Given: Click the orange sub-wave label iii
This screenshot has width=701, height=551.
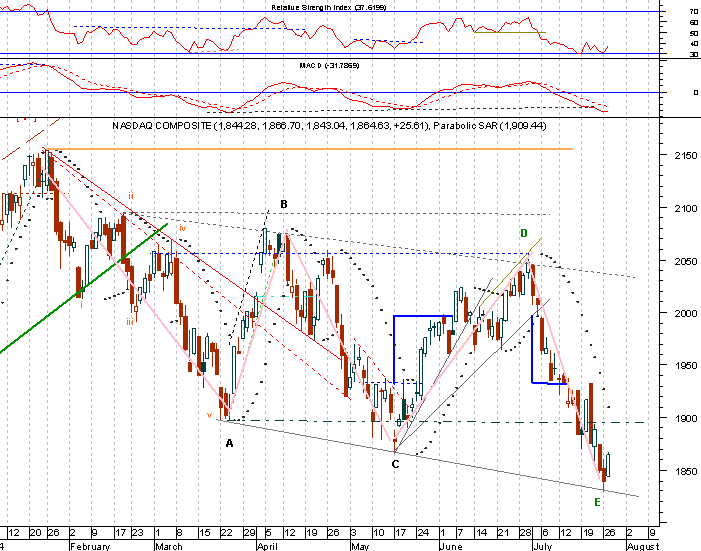Looking at the screenshot, I should click(130, 322).
